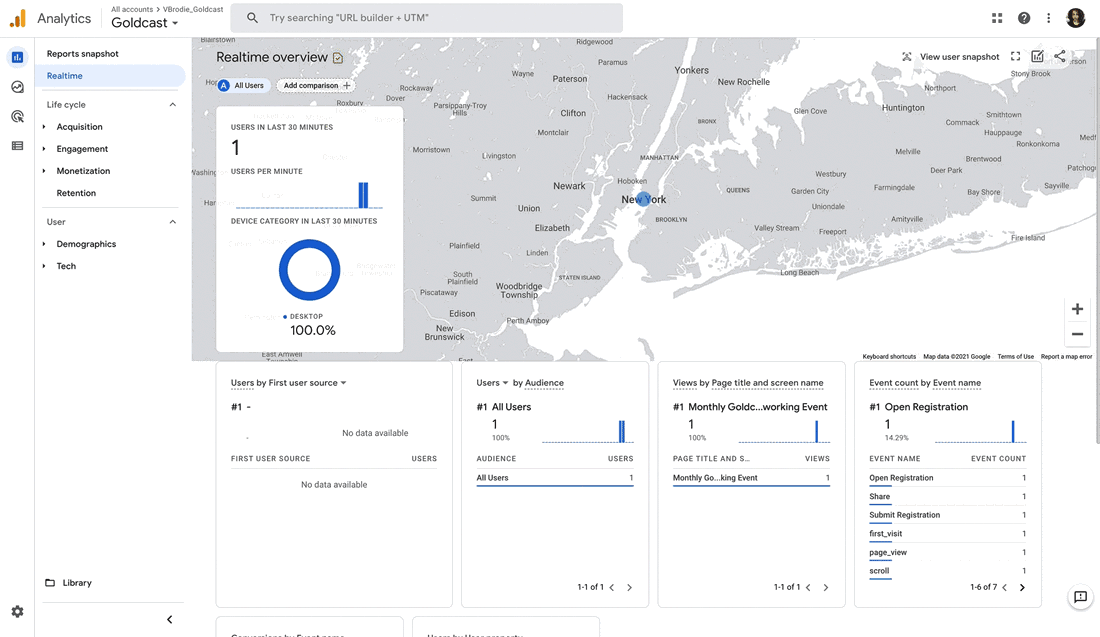Open the Google apps grid
The height and width of the screenshot is (637, 1100).
(997, 18)
